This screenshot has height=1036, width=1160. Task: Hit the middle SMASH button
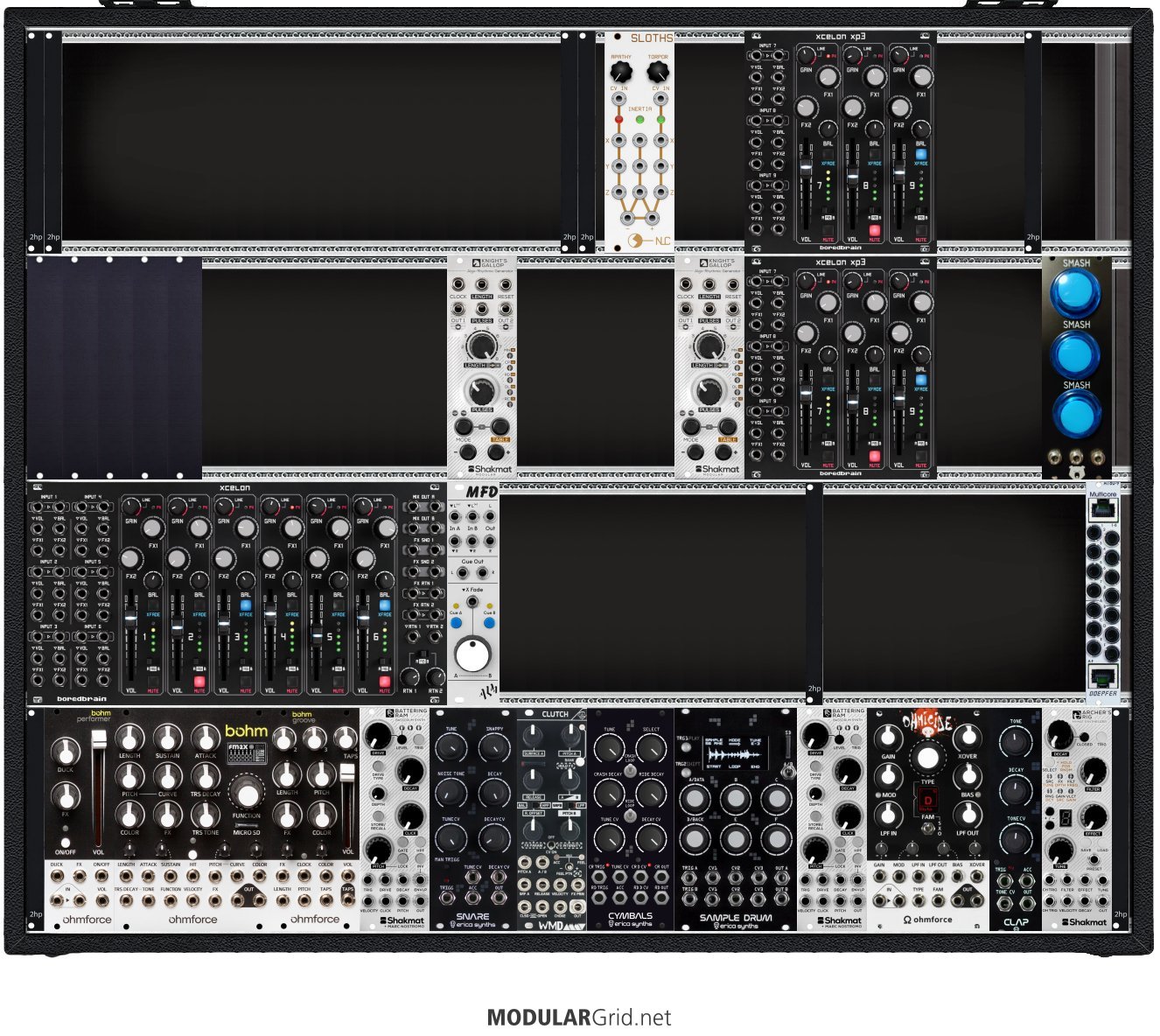coord(1076,353)
